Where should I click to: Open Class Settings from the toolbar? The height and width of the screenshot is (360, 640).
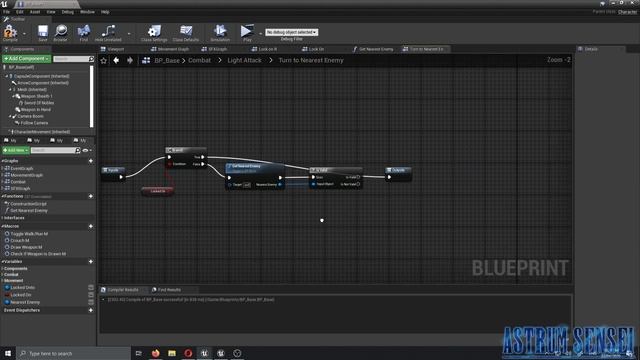click(154, 33)
